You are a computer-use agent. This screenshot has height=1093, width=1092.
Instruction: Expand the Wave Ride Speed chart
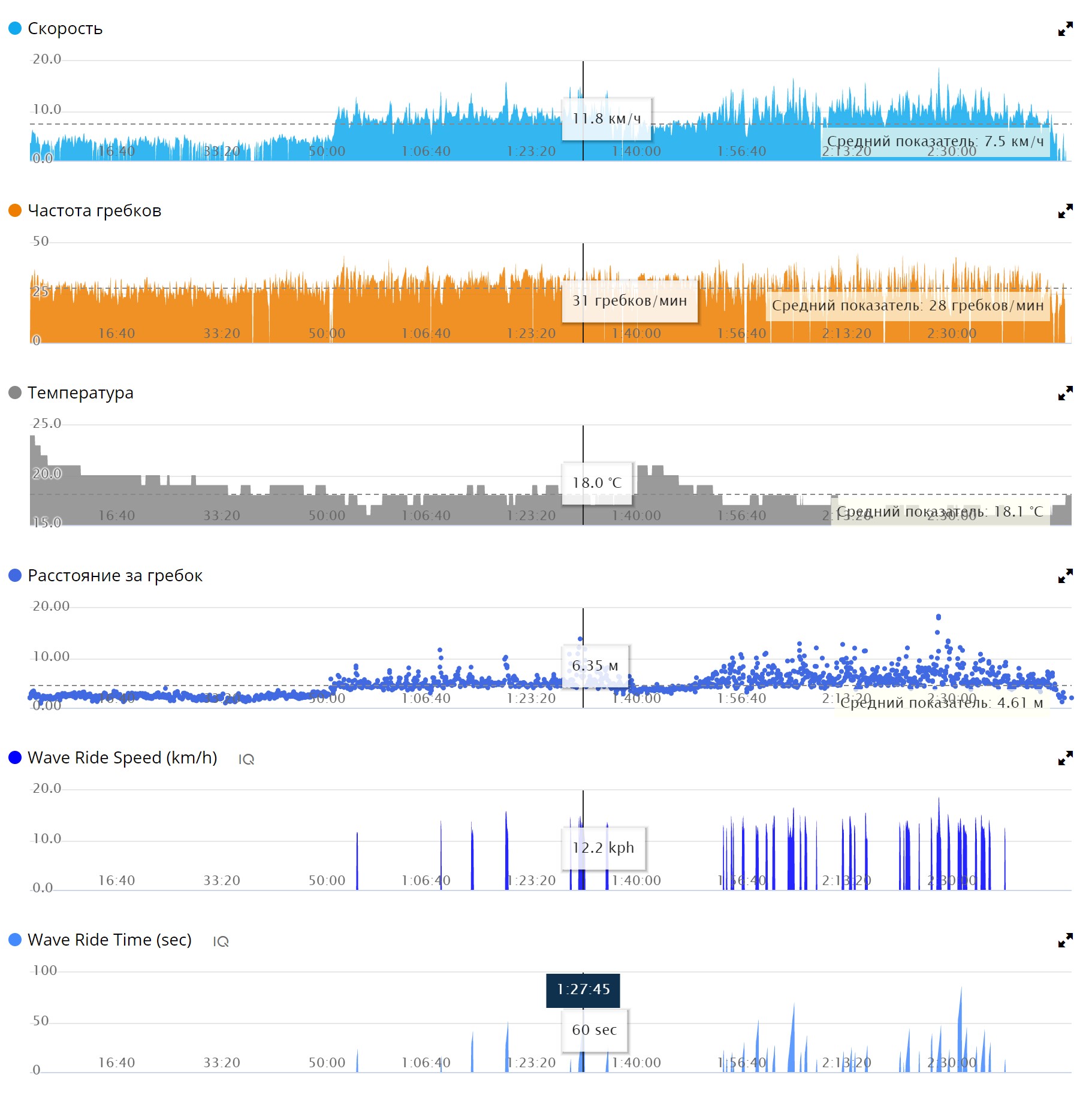(1064, 758)
